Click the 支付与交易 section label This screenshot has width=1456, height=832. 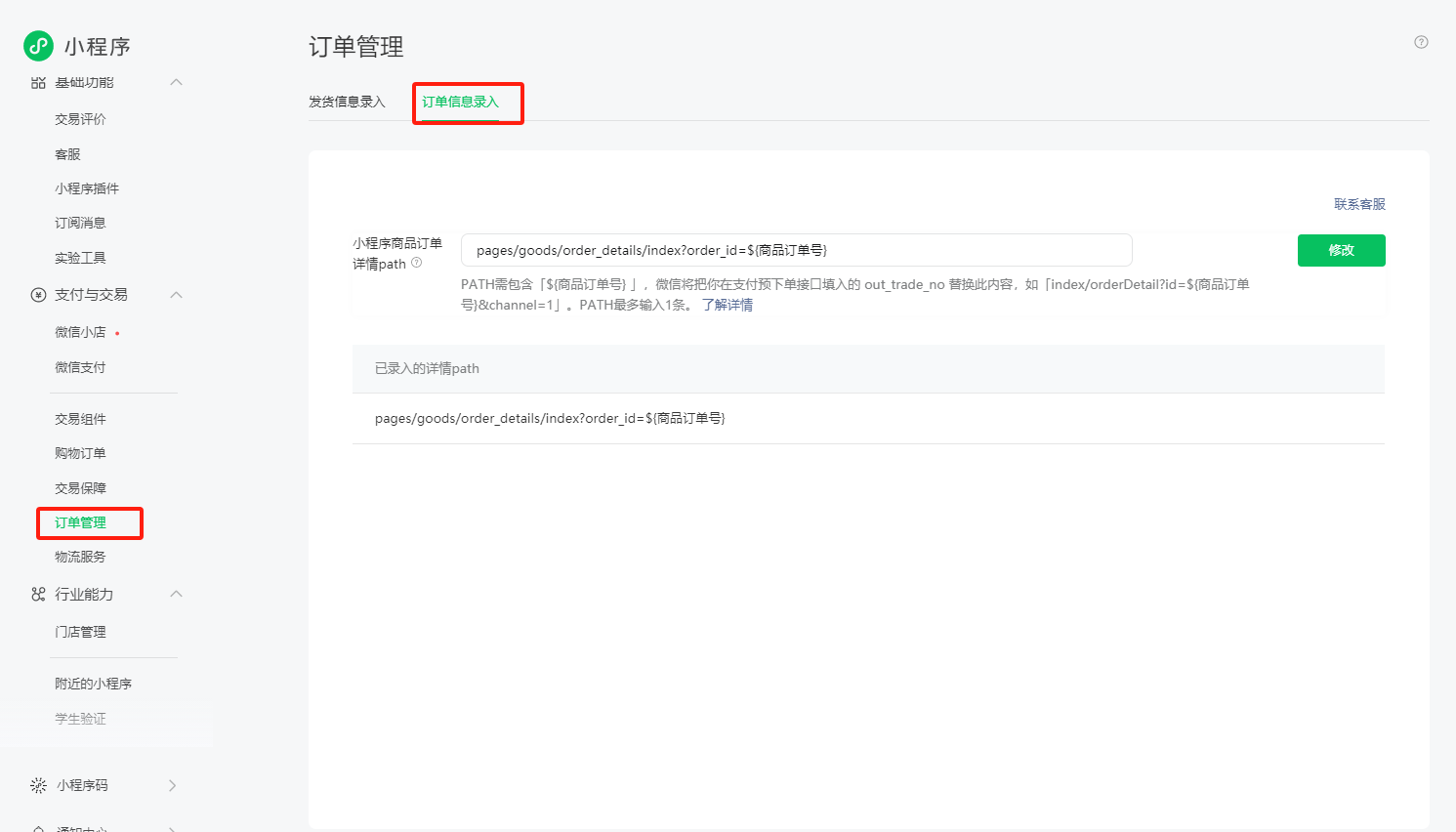91,295
